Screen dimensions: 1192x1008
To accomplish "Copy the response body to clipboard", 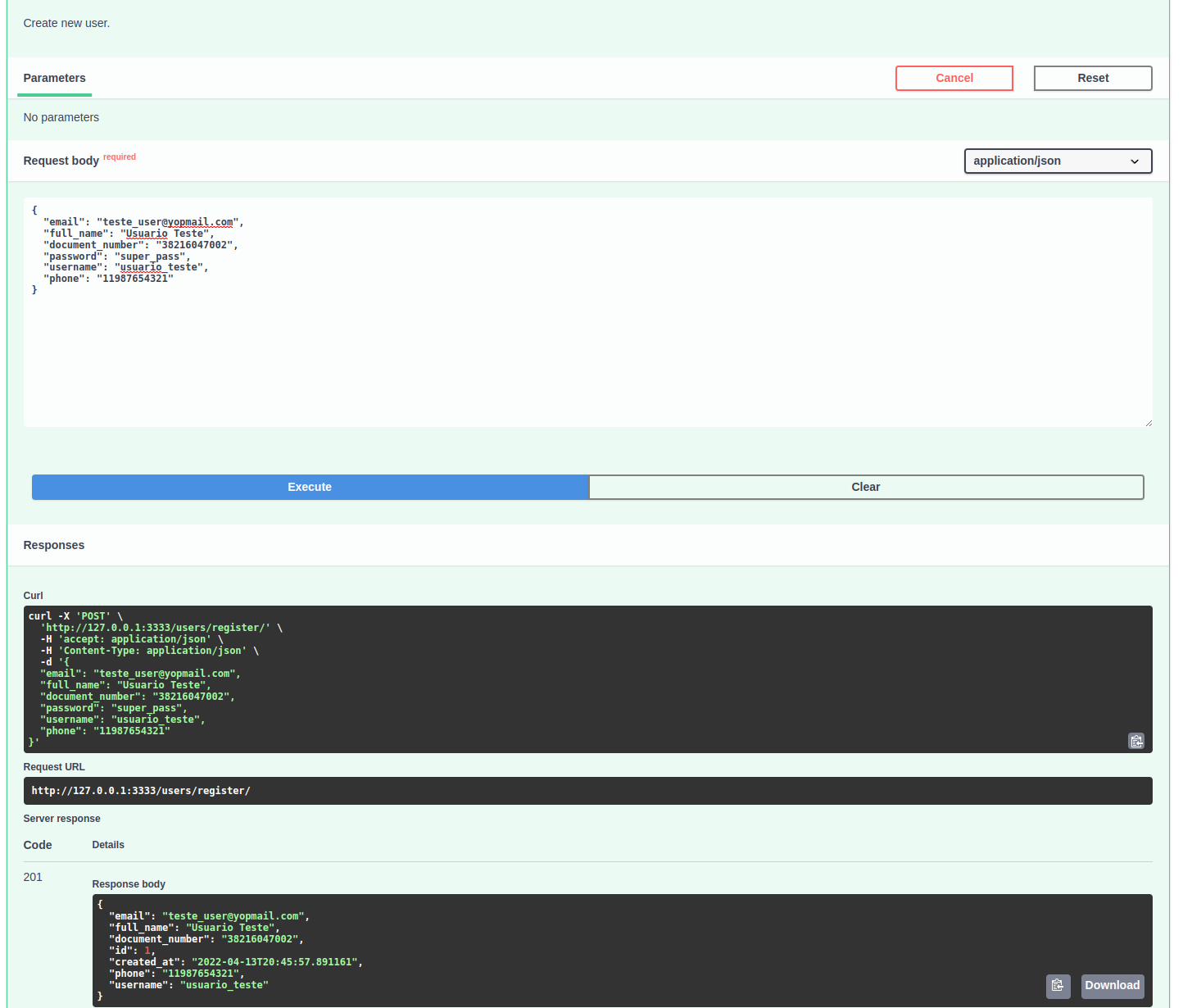I will 1058,986.
